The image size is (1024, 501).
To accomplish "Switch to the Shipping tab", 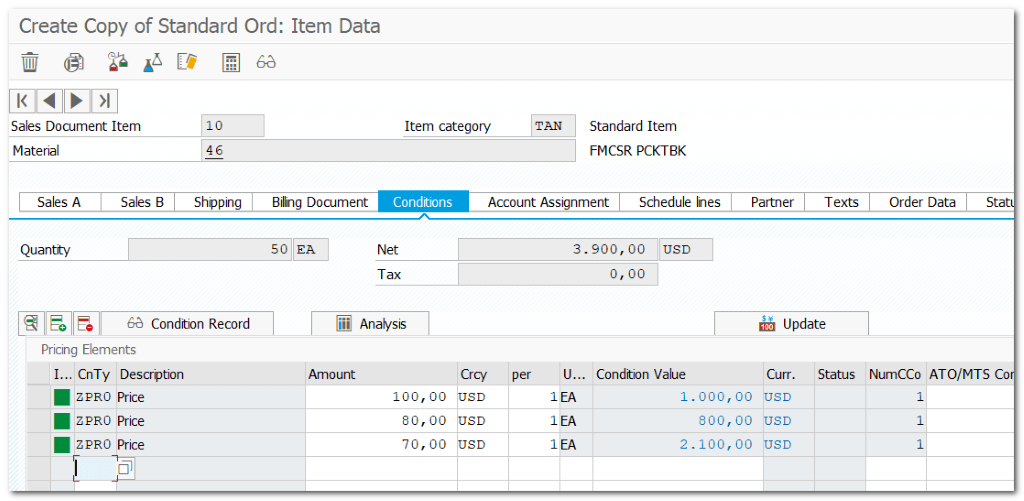I will (217, 202).
